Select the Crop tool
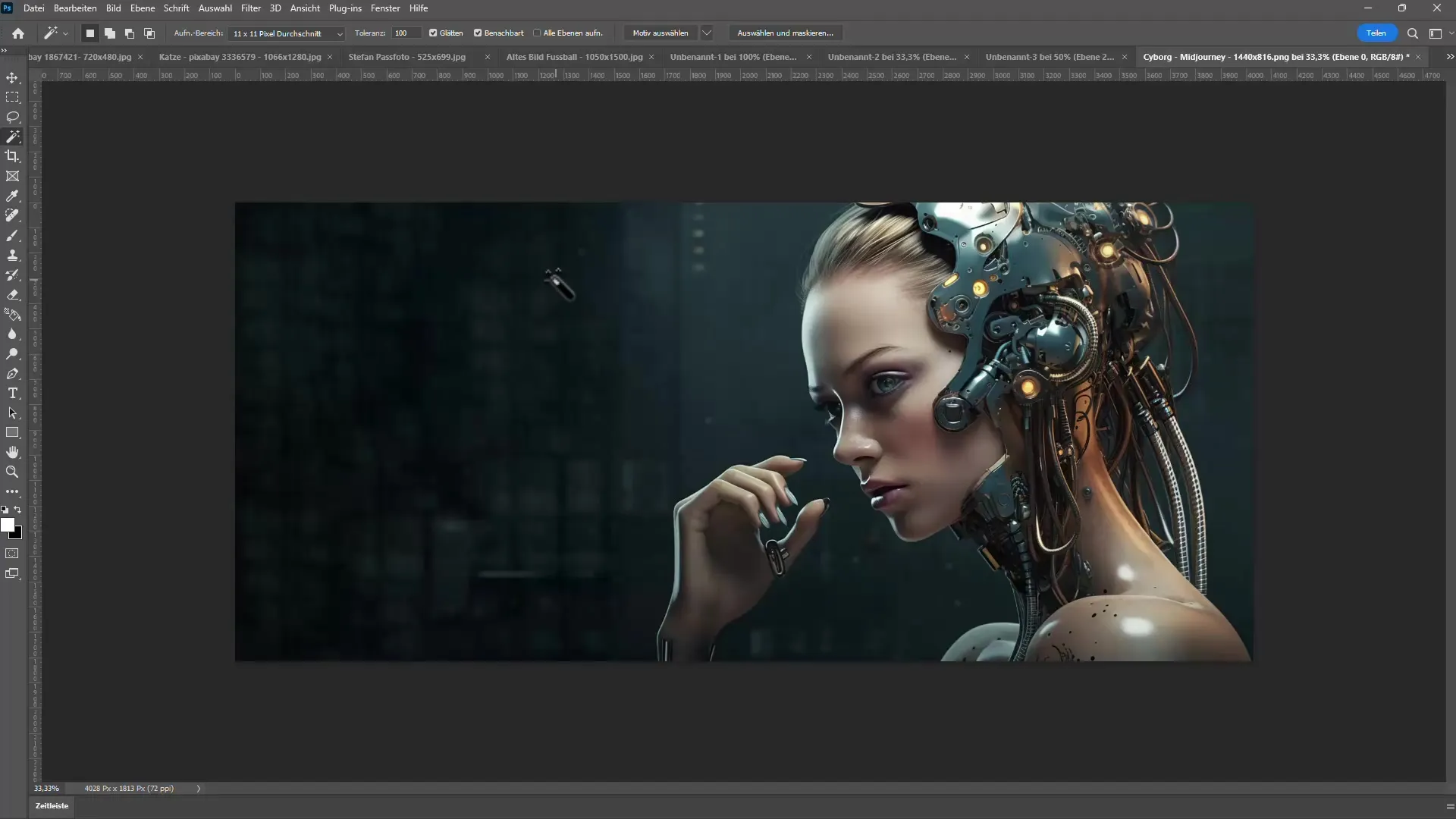 coord(12,156)
